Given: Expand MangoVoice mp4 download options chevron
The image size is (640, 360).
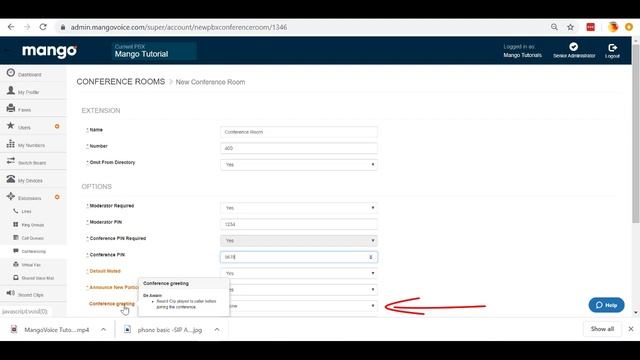Looking at the screenshot, I should tap(103, 329).
